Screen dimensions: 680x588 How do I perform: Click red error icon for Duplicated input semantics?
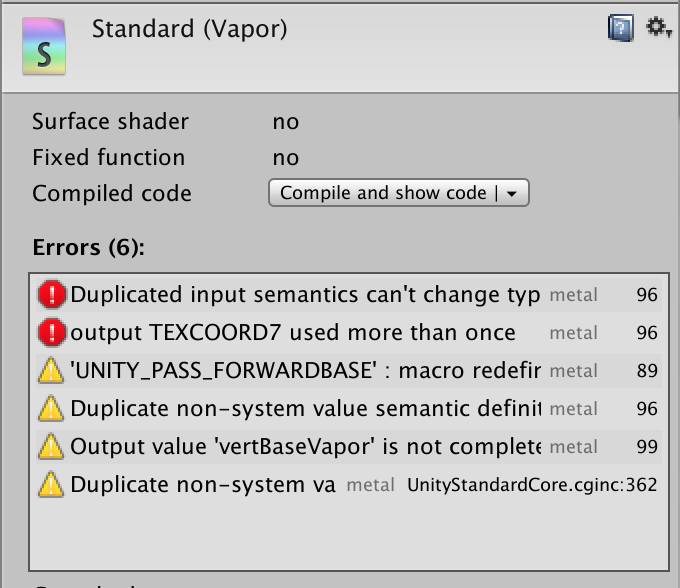pyautogui.click(x=51, y=294)
